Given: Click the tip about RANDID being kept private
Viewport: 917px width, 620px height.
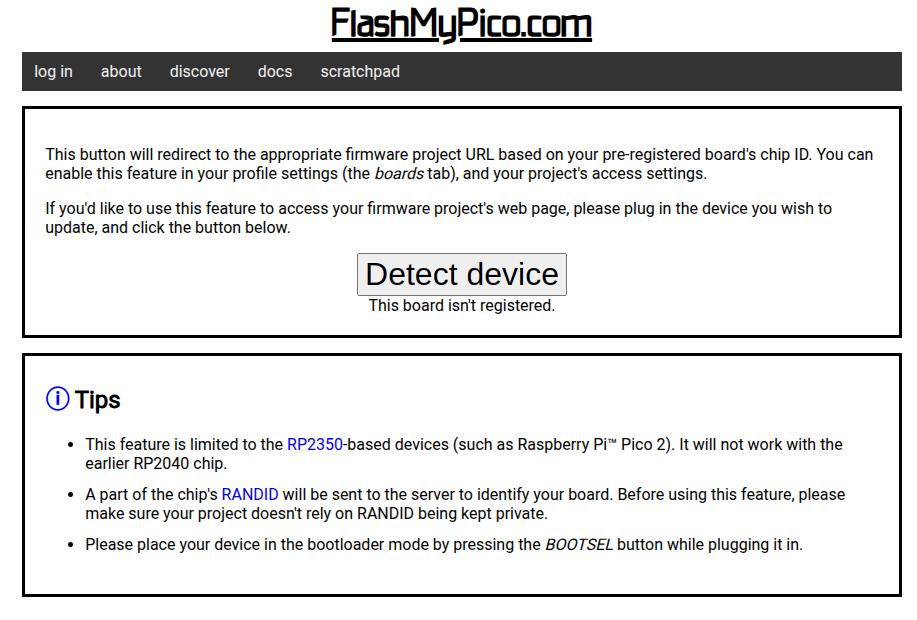Looking at the screenshot, I should [x=465, y=504].
